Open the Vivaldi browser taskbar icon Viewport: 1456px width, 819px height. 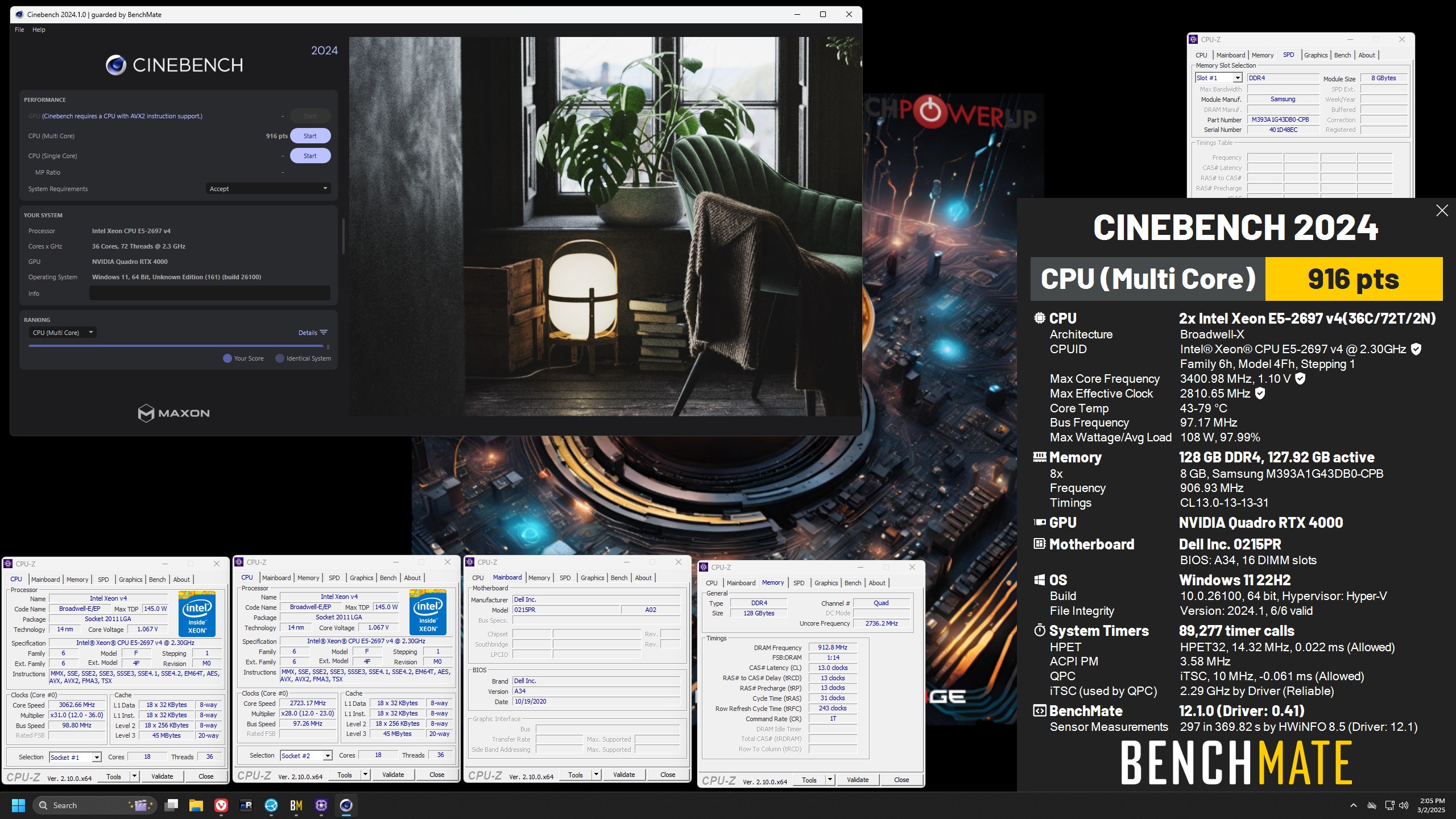(x=221, y=805)
